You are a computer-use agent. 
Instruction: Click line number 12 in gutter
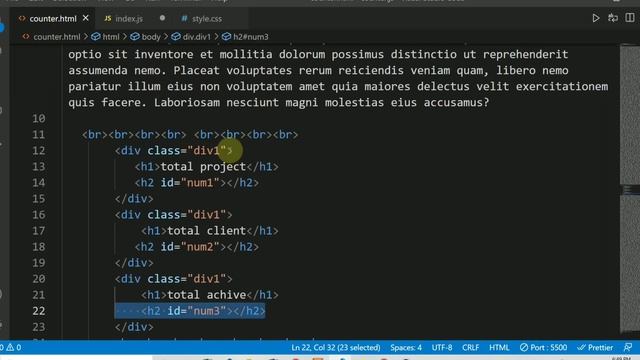pyautogui.click(x=39, y=151)
